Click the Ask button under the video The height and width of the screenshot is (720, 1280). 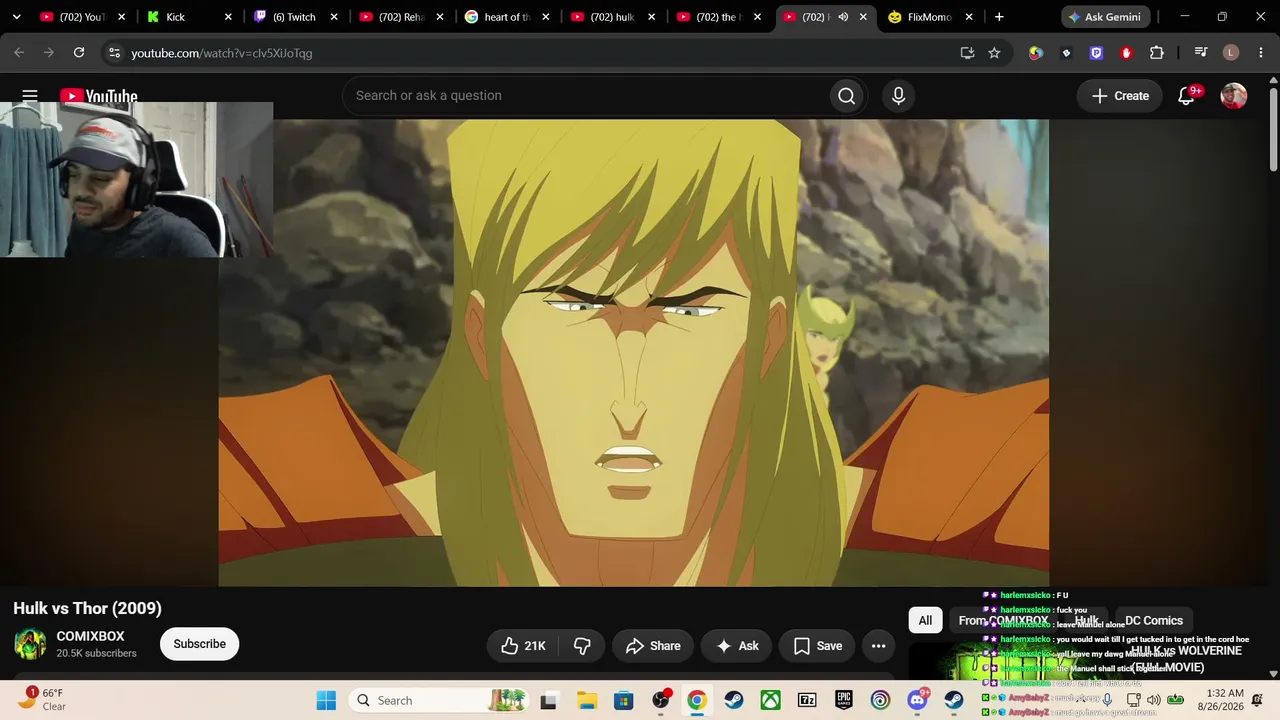pyautogui.click(x=737, y=646)
